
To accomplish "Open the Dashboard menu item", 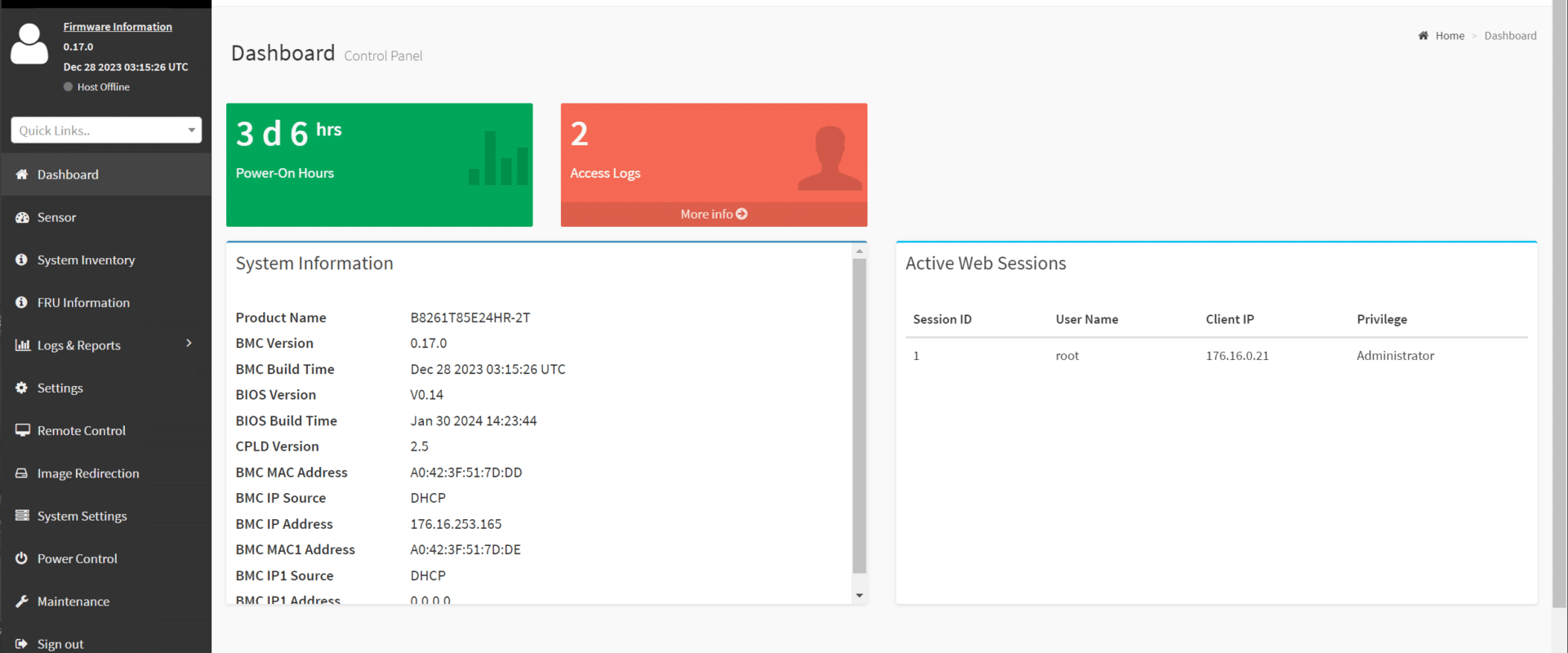I will (106, 174).
